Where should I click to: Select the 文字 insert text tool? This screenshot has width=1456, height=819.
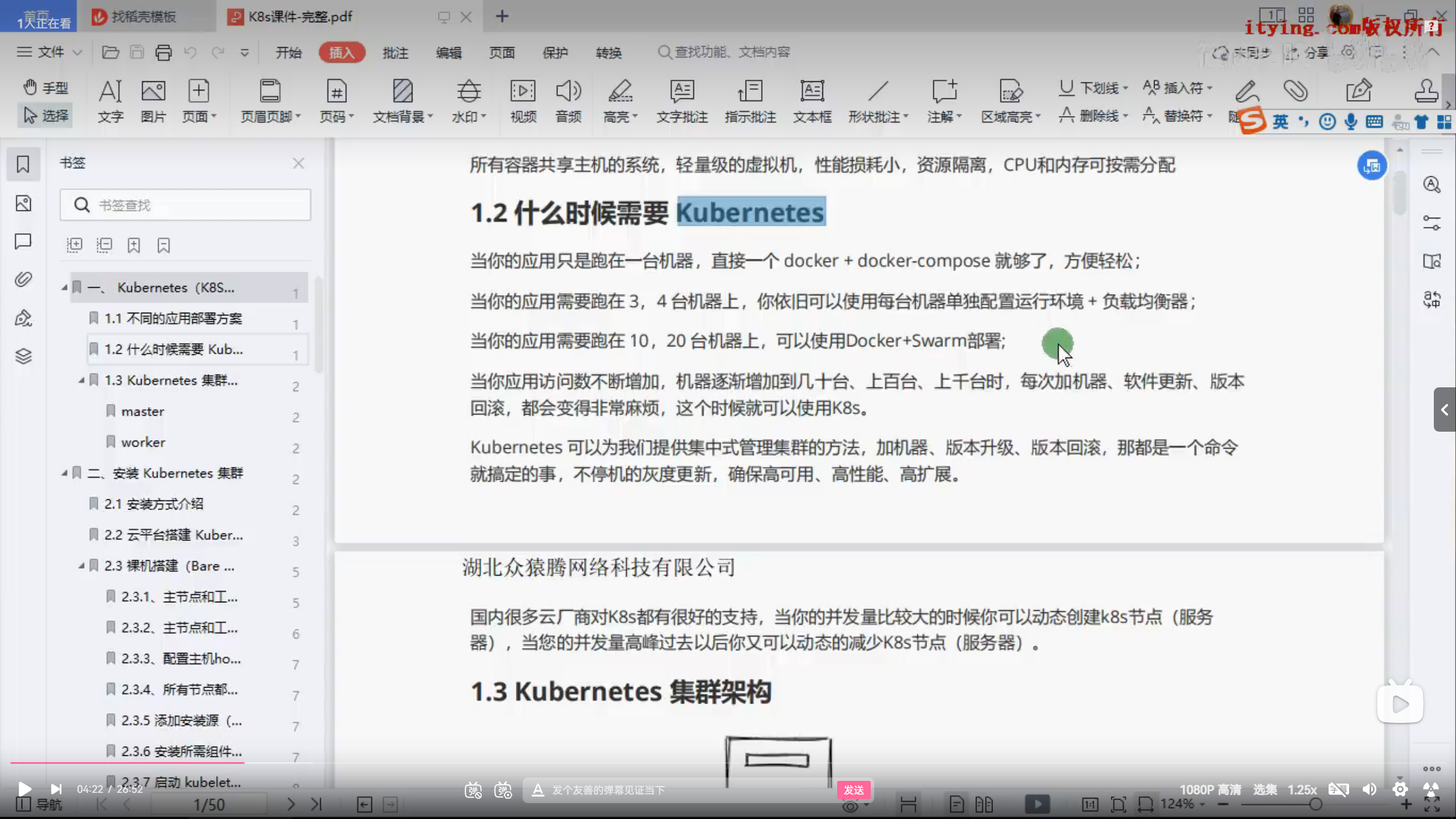[110, 101]
